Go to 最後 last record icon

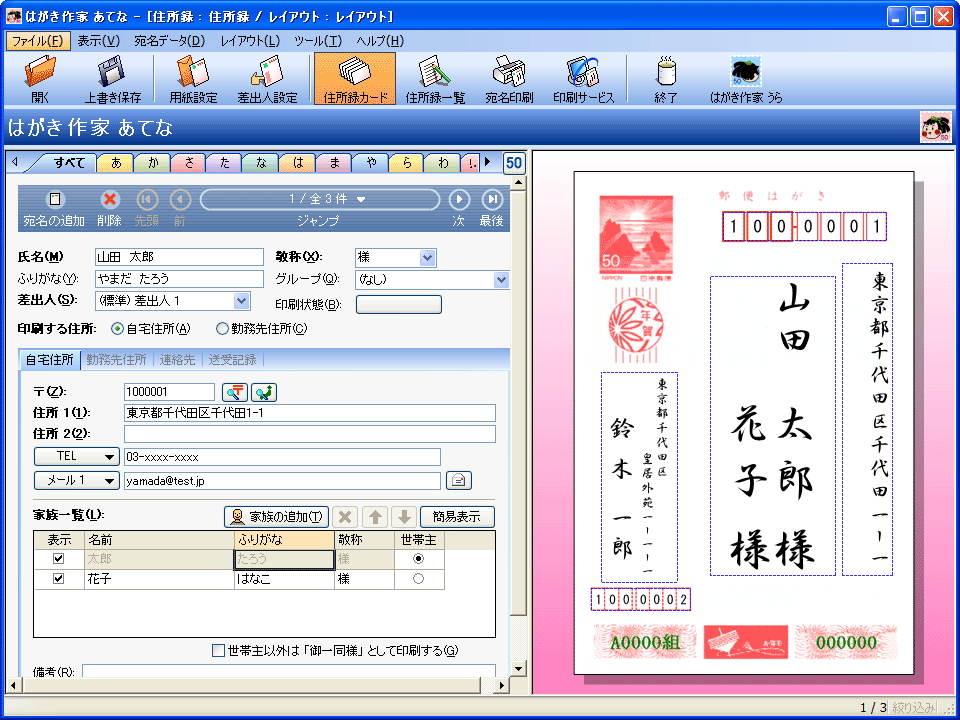[x=492, y=200]
